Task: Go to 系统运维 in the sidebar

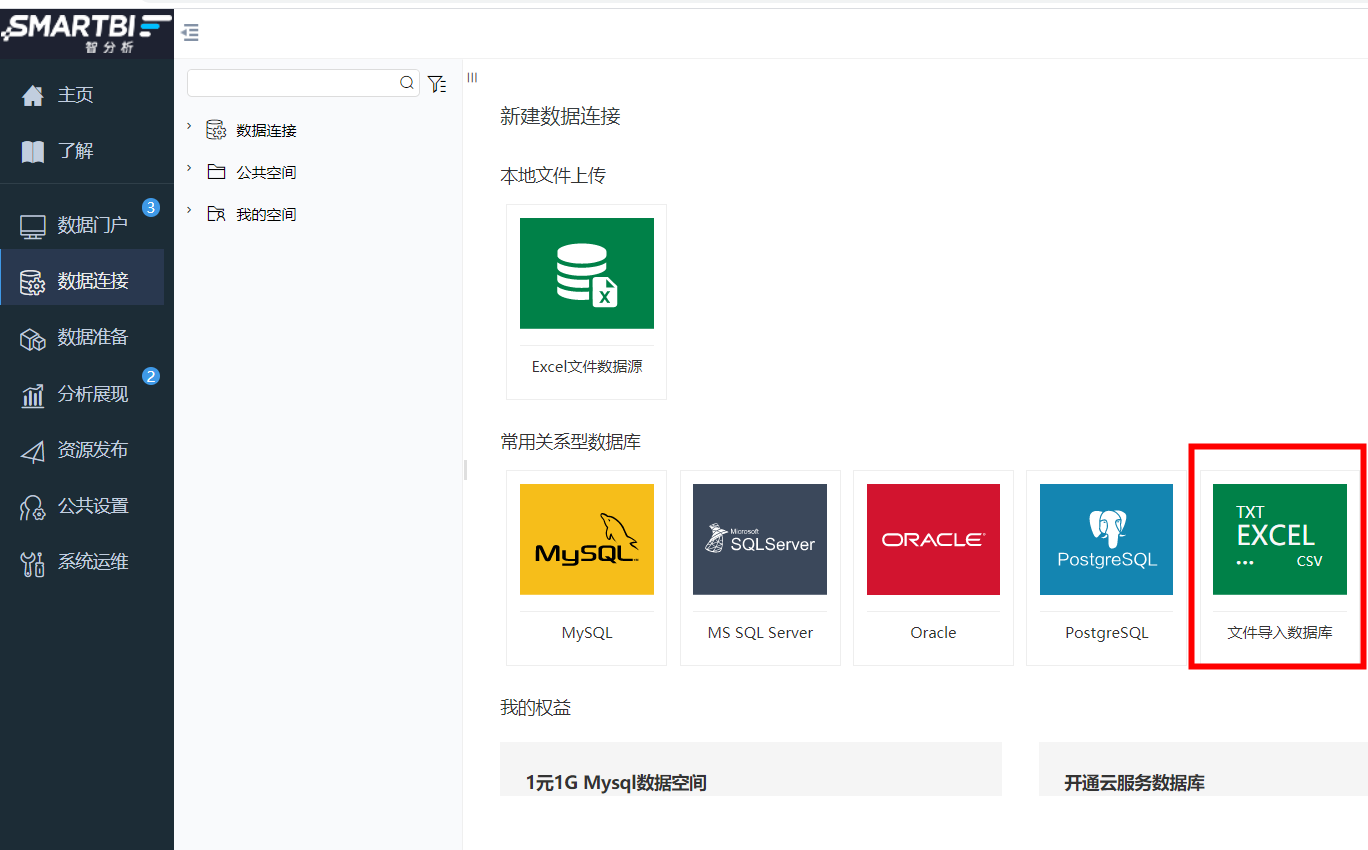Action: (x=93, y=563)
